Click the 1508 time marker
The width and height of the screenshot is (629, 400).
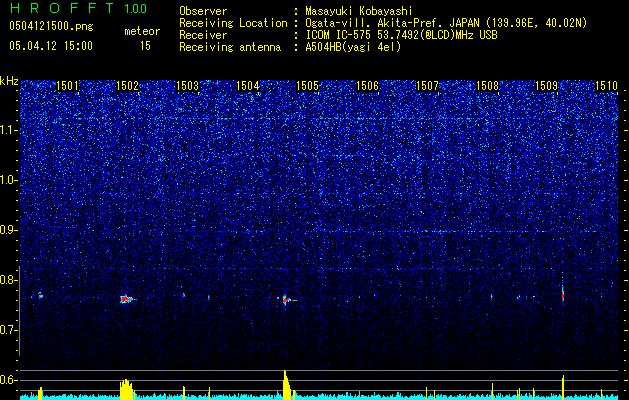click(x=487, y=86)
